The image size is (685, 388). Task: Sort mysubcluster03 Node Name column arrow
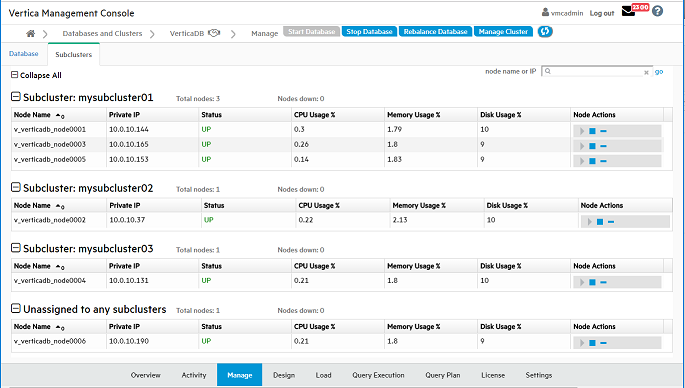tap(59, 266)
